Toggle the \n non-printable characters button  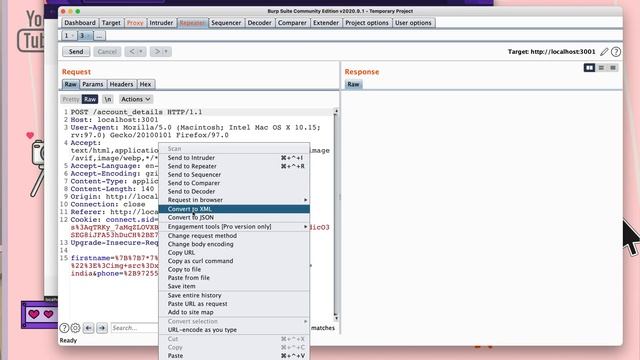(108, 99)
